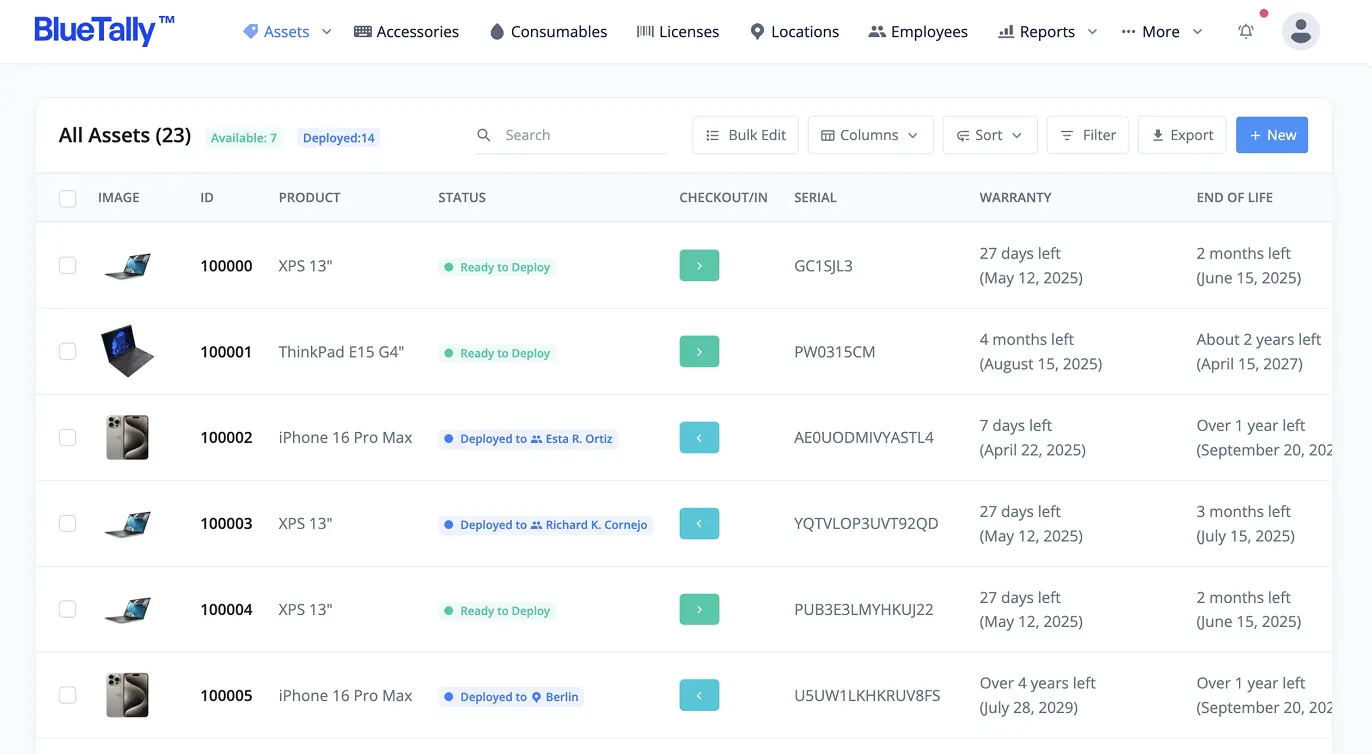This screenshot has height=754, width=1372.
Task: Open employee Esta R. Ortiz link
Action: coord(572,439)
